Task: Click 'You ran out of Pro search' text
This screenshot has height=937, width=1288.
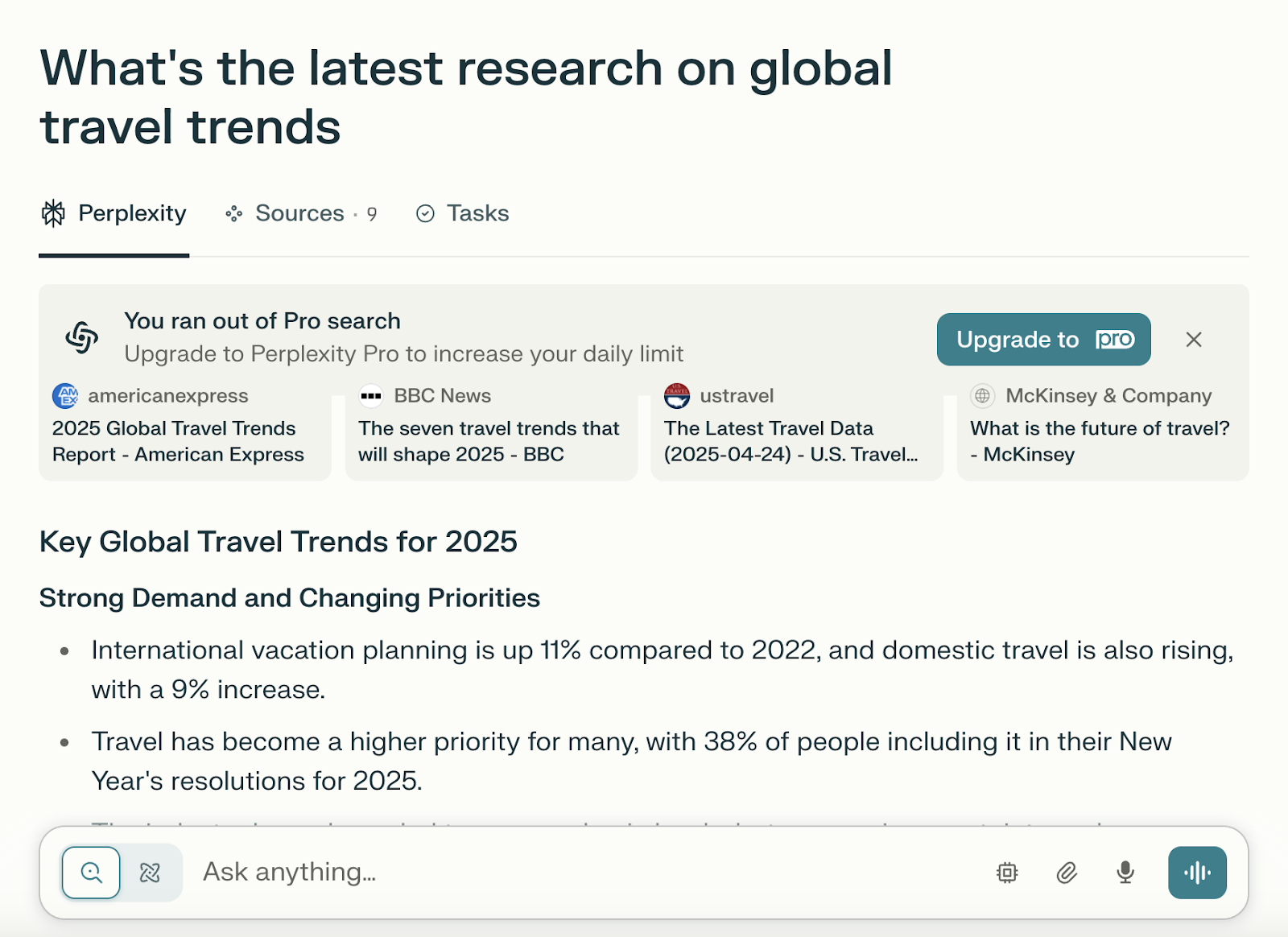Action: coord(262,321)
